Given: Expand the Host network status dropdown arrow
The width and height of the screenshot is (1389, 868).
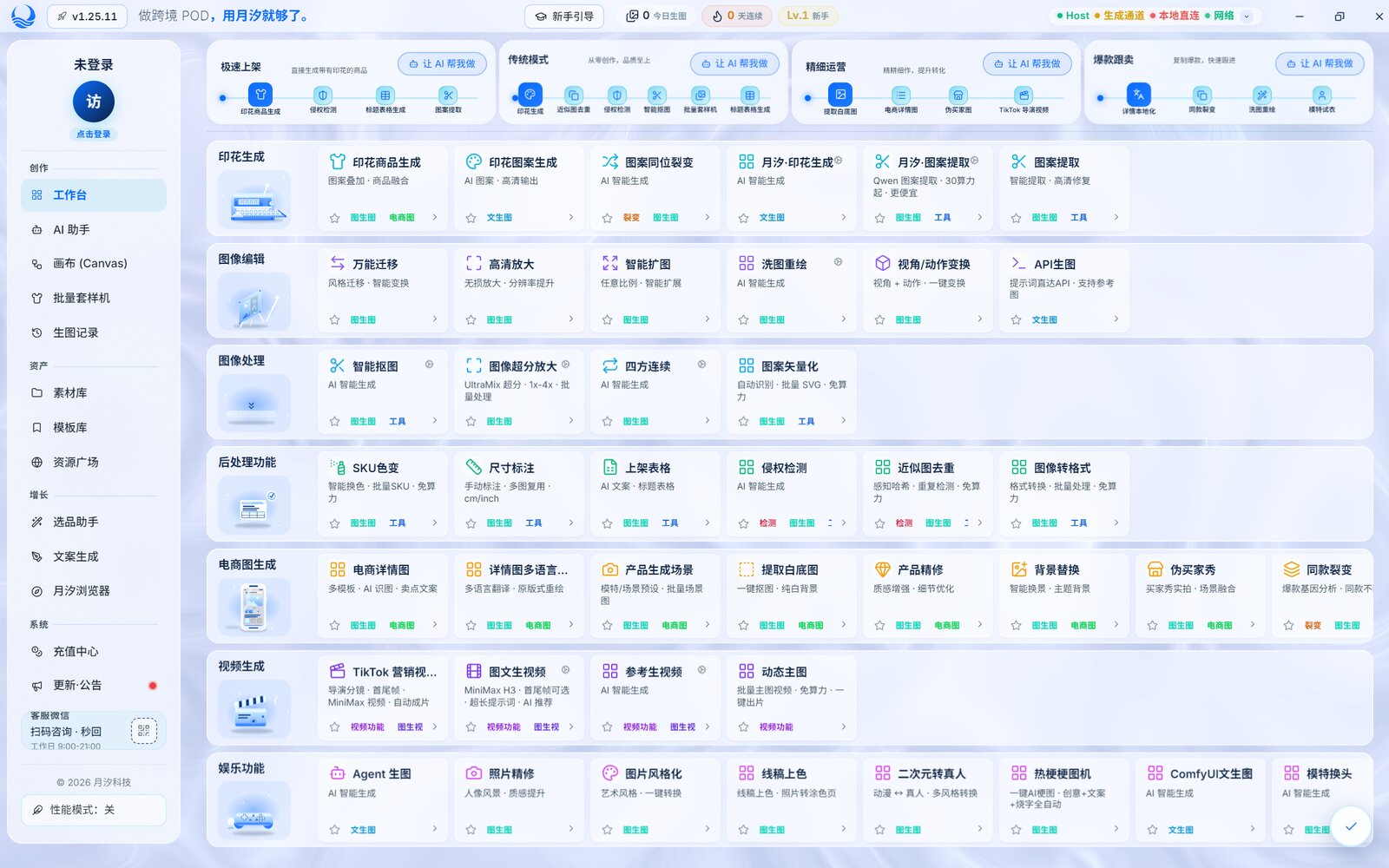Looking at the screenshot, I should point(1247,16).
